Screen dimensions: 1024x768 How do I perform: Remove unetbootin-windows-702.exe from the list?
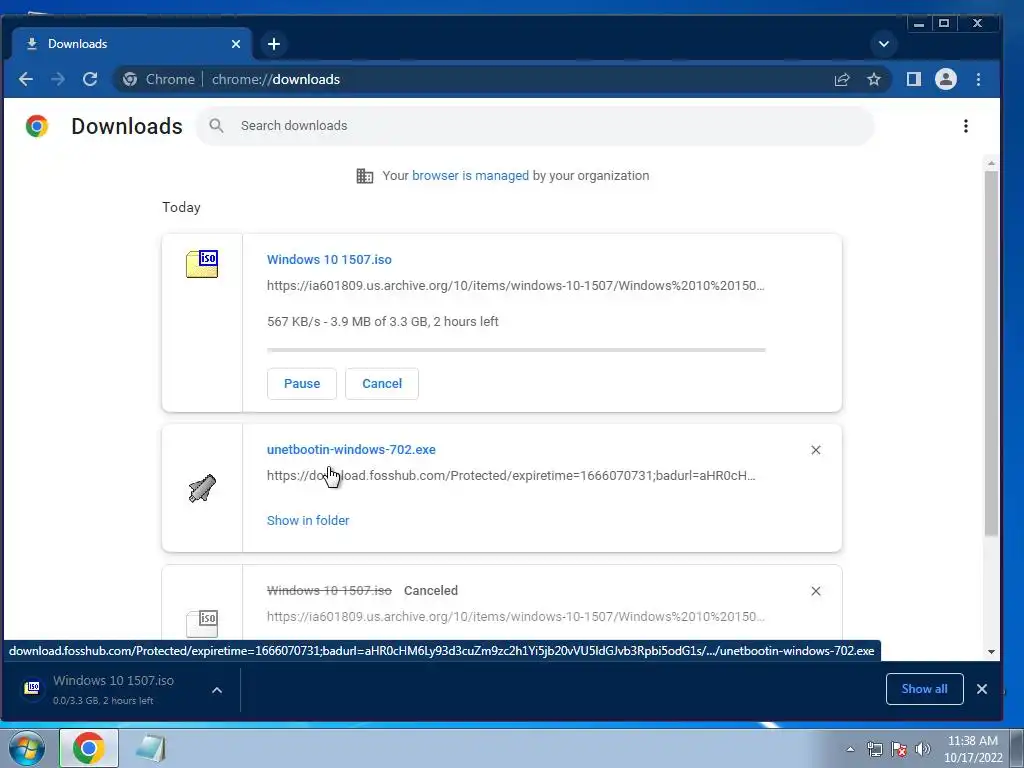[816, 450]
